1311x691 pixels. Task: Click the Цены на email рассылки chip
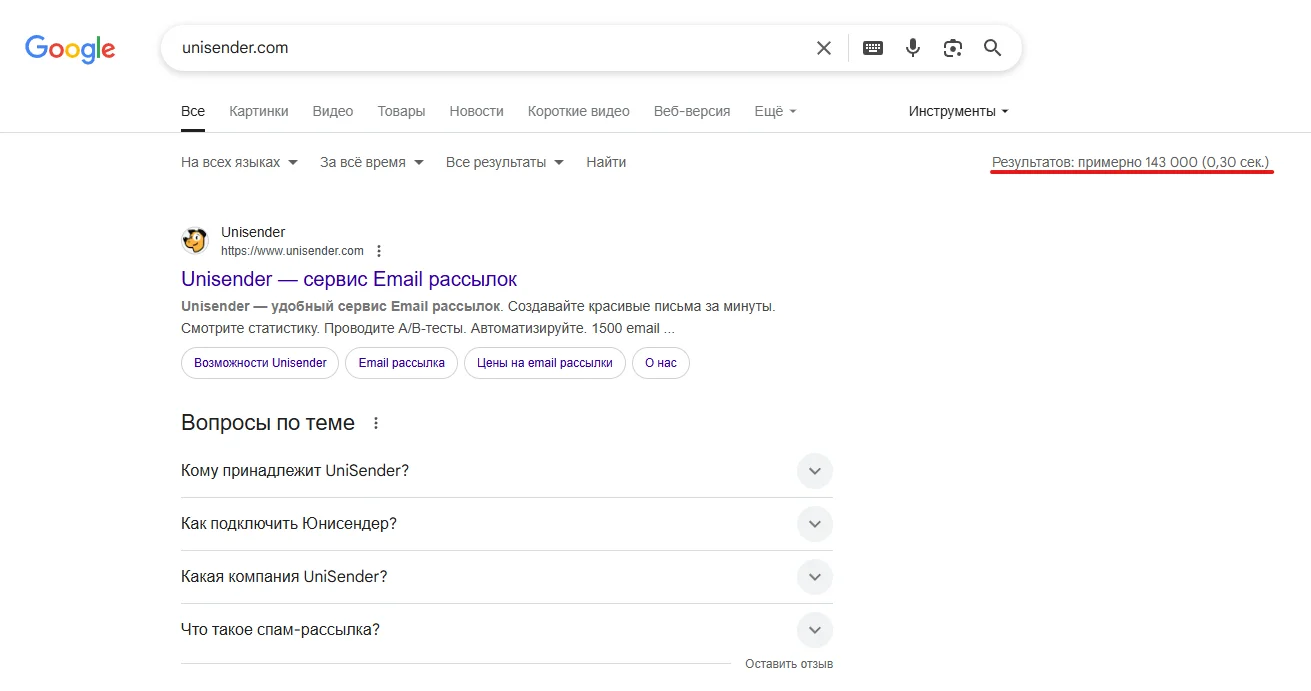544,363
